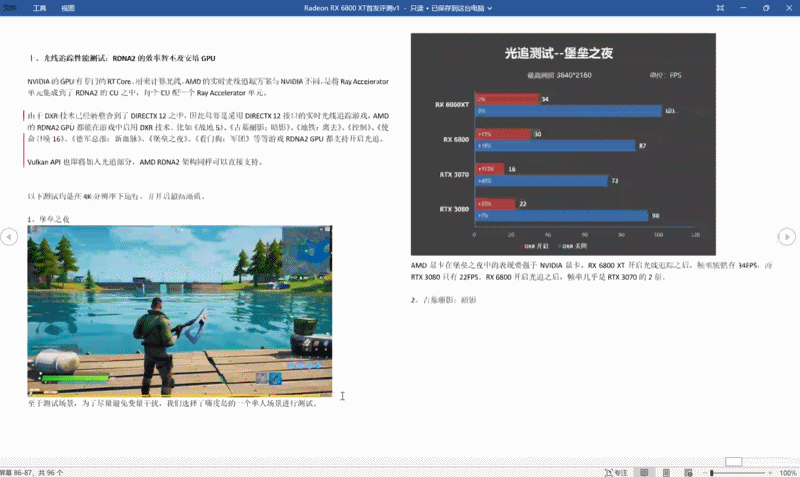Click the zoom out minus button

[703, 473]
